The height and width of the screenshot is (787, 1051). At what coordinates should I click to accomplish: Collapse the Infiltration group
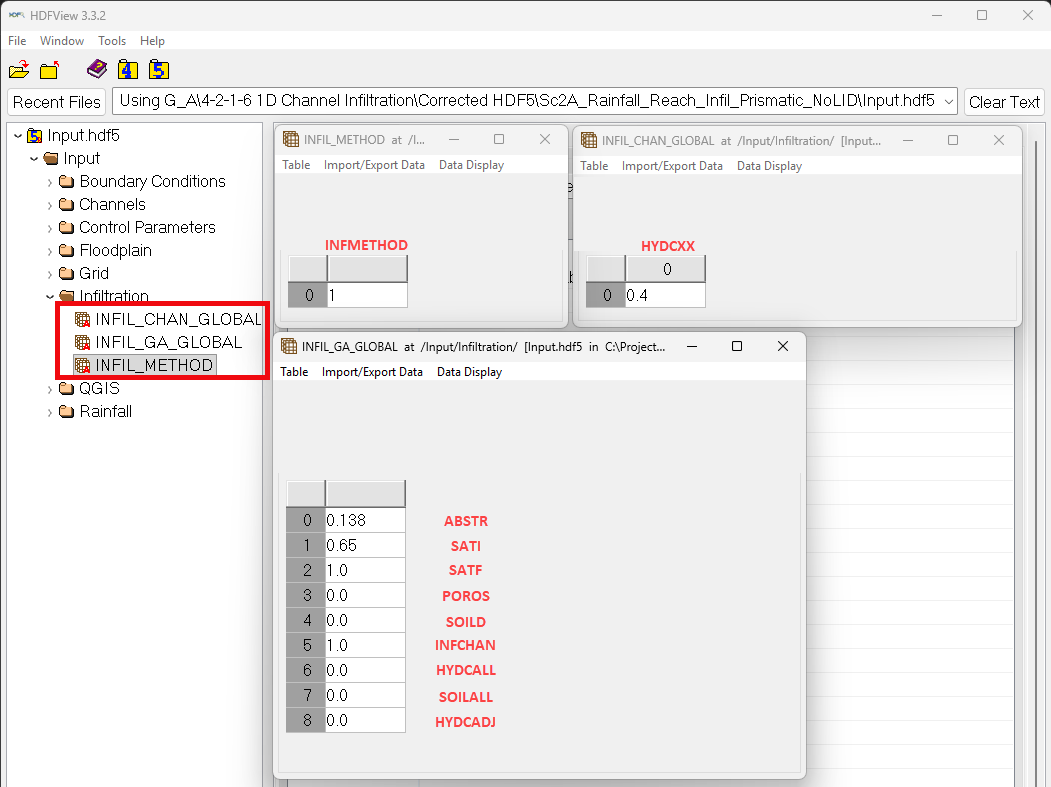point(50,297)
